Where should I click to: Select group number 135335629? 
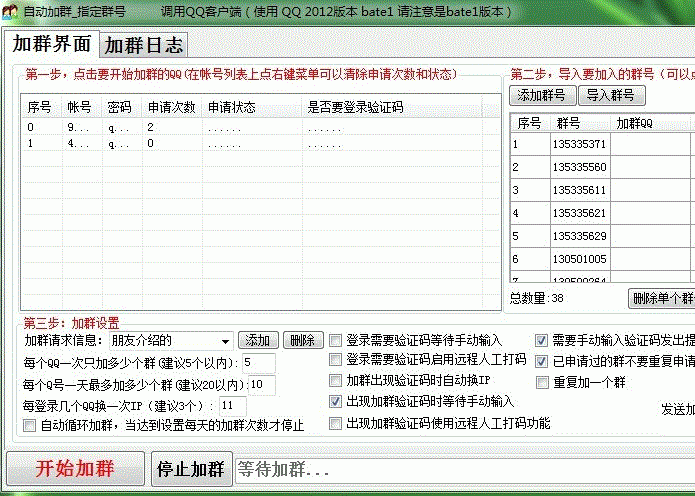coord(579,236)
